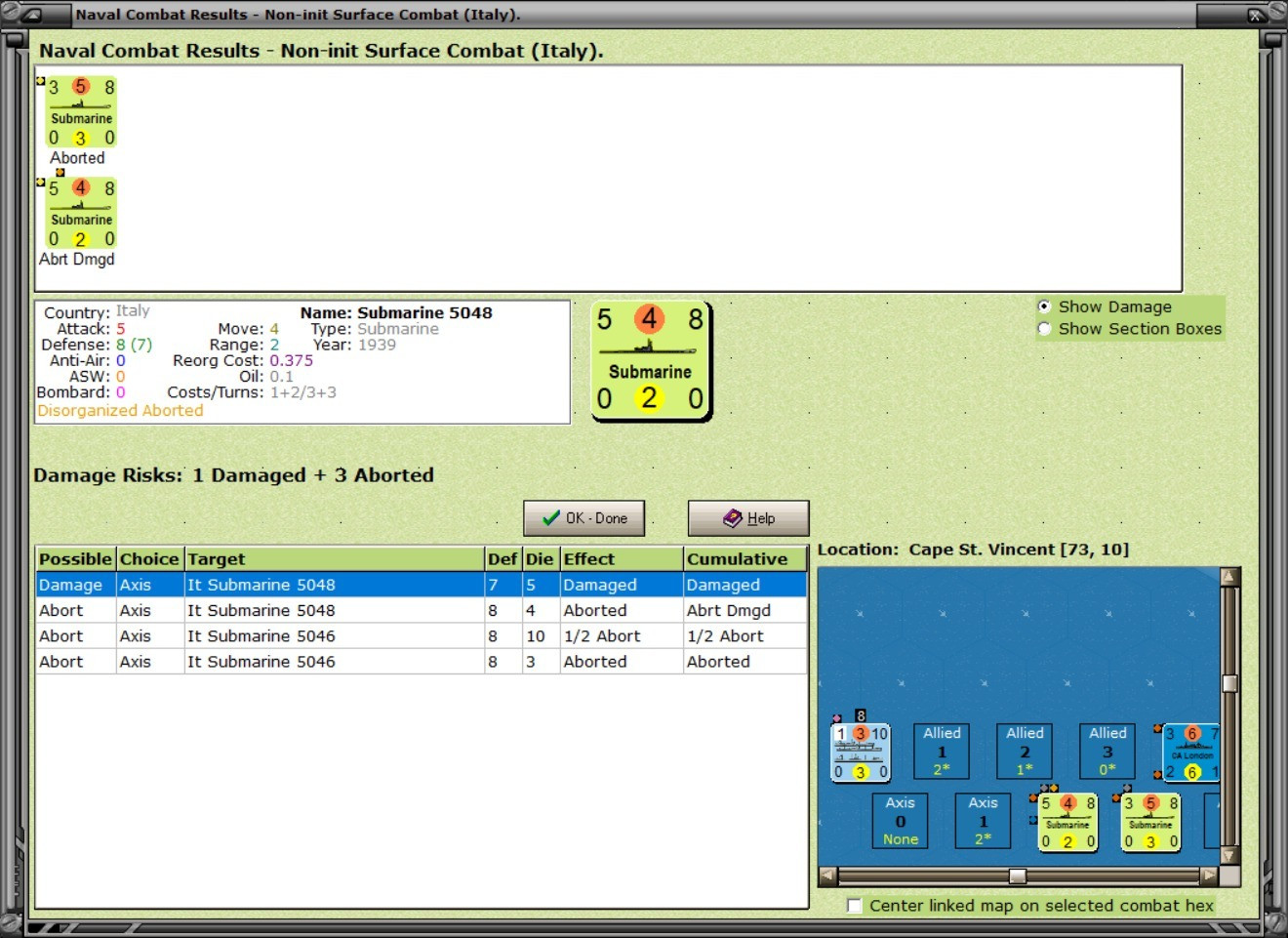Select the aborted 3-5-8 submarine counter in results list

coord(82,112)
